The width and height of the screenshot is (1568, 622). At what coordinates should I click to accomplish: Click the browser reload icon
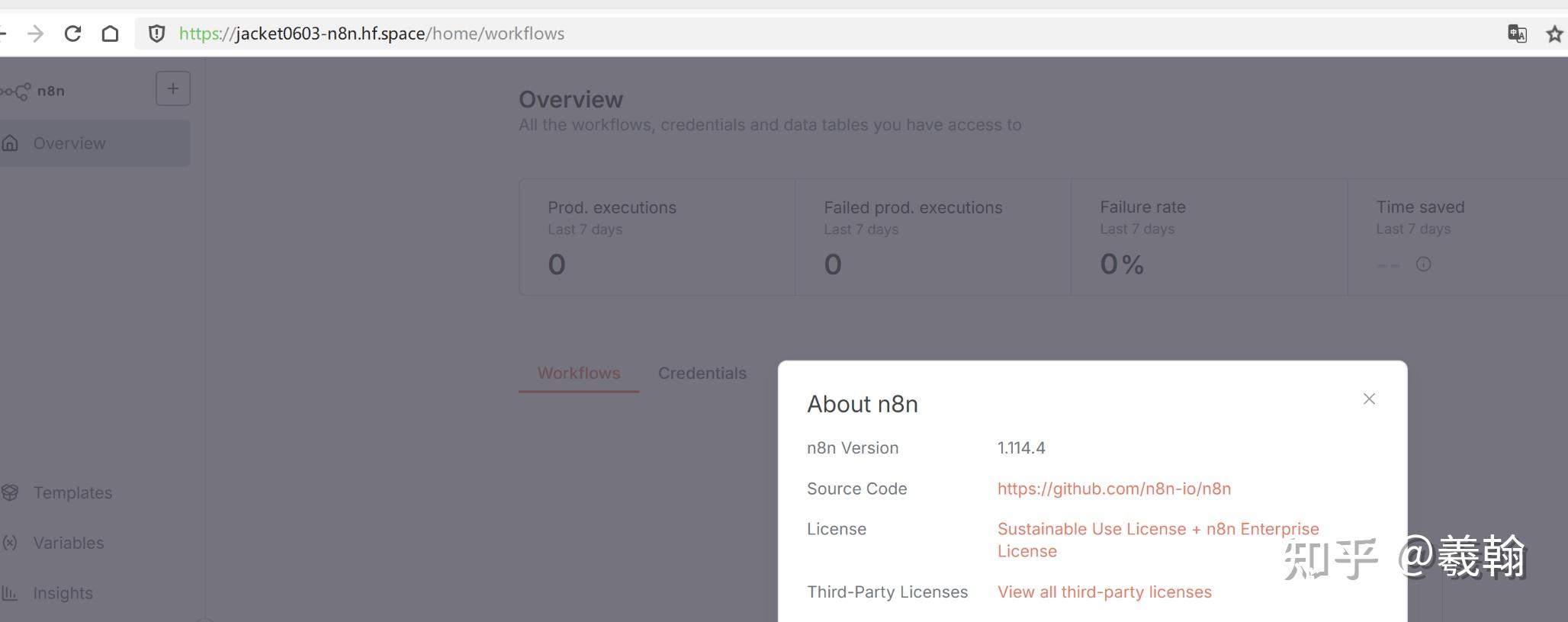73,34
